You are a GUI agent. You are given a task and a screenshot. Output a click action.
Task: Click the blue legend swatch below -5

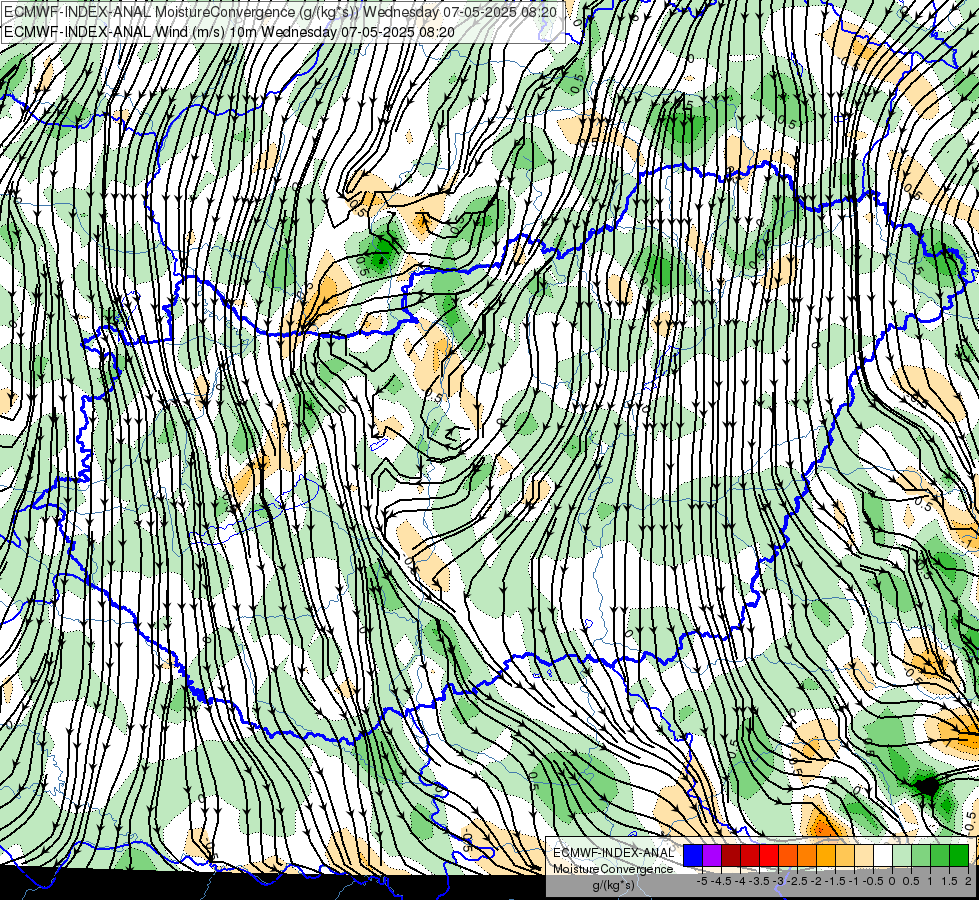point(693,856)
